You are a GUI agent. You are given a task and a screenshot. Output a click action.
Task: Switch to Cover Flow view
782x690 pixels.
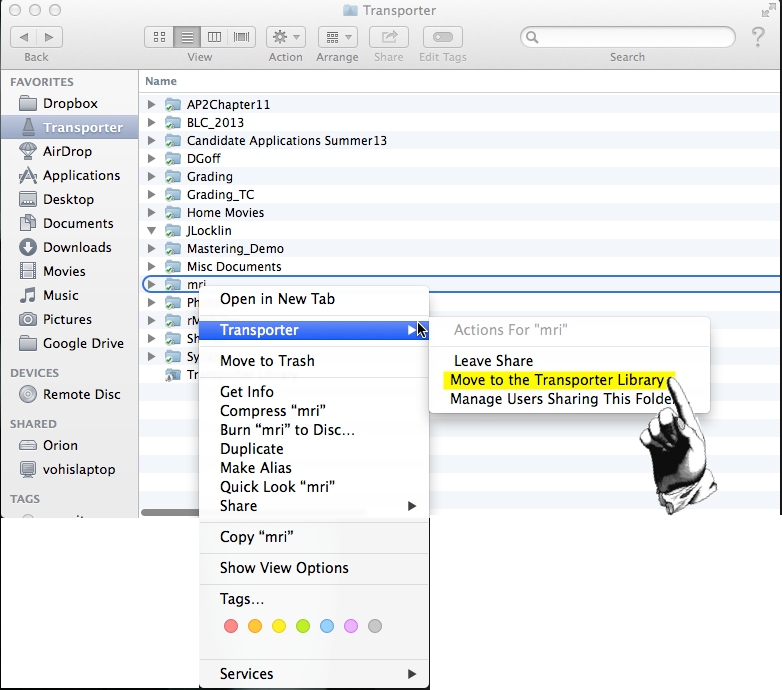click(241, 37)
